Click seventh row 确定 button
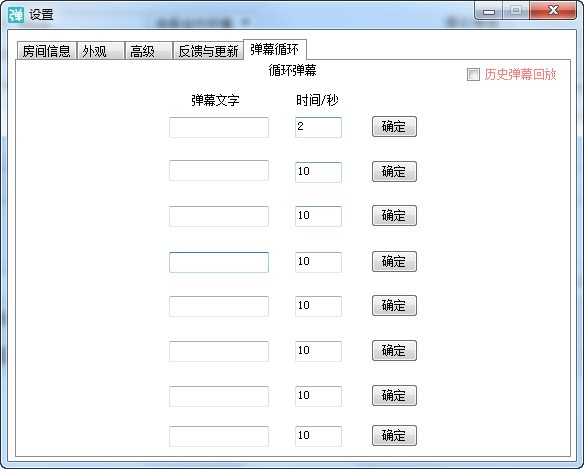Image resolution: width=584 pixels, height=469 pixels. pos(394,395)
